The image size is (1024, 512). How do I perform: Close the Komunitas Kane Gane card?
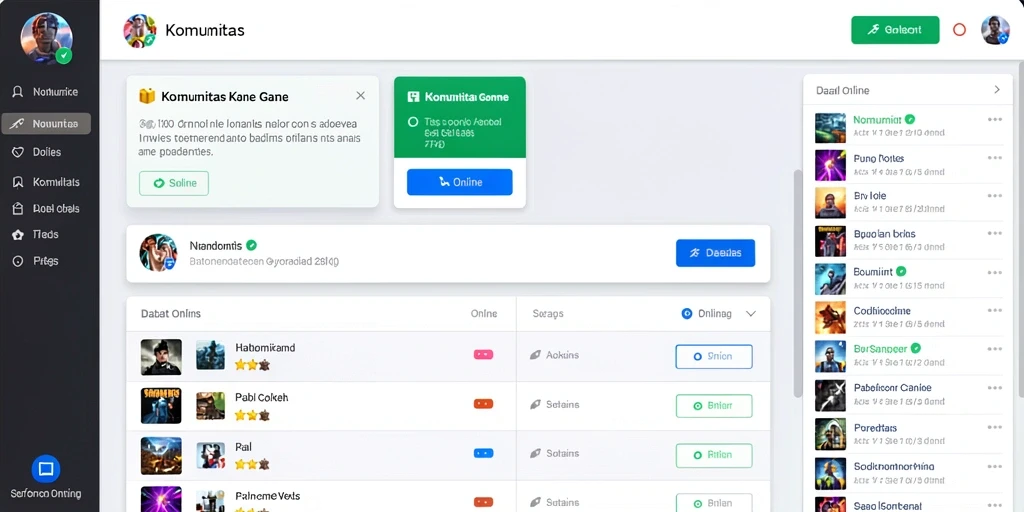[x=360, y=95]
